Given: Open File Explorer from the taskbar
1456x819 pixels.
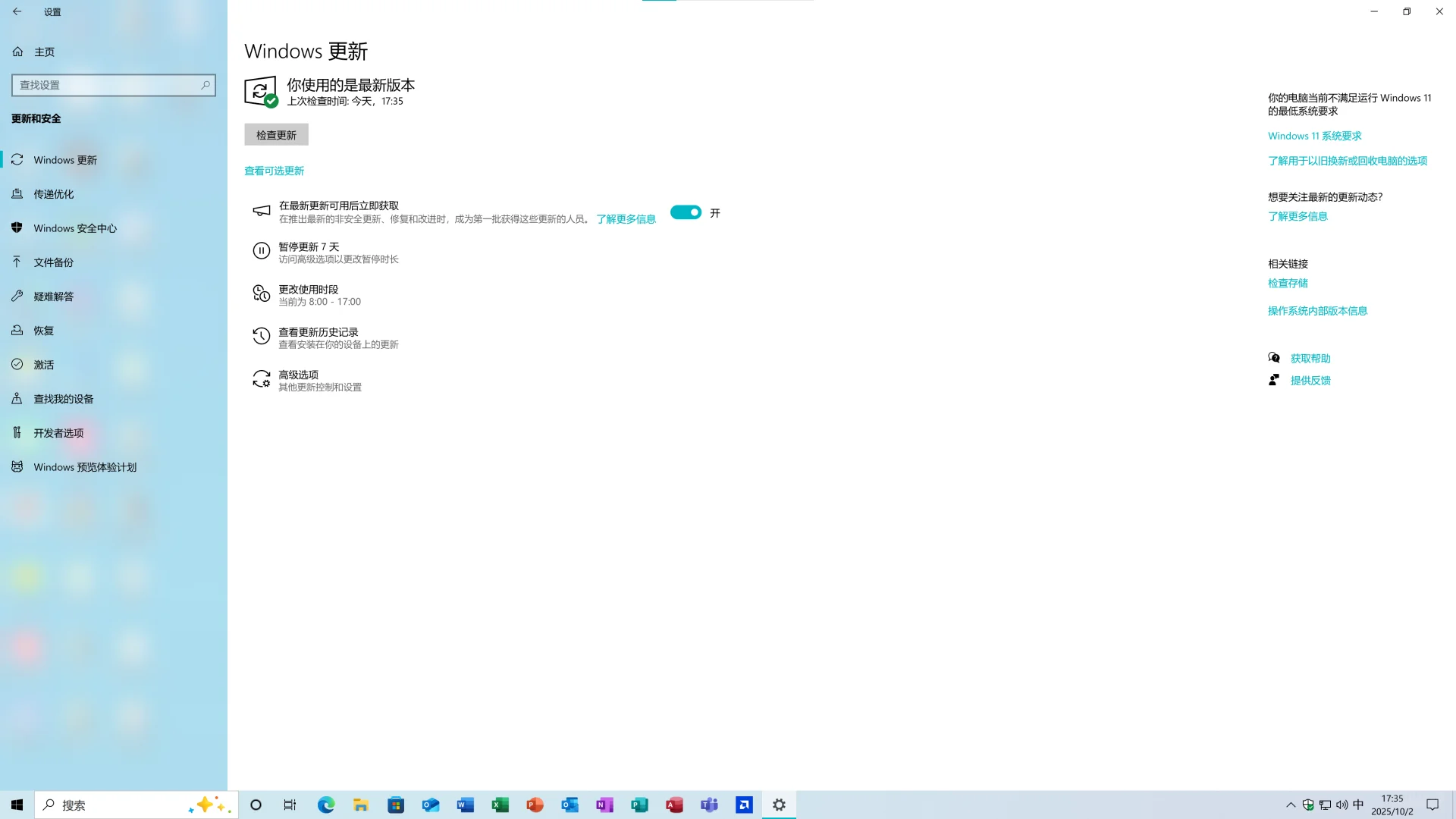Looking at the screenshot, I should click(x=360, y=805).
